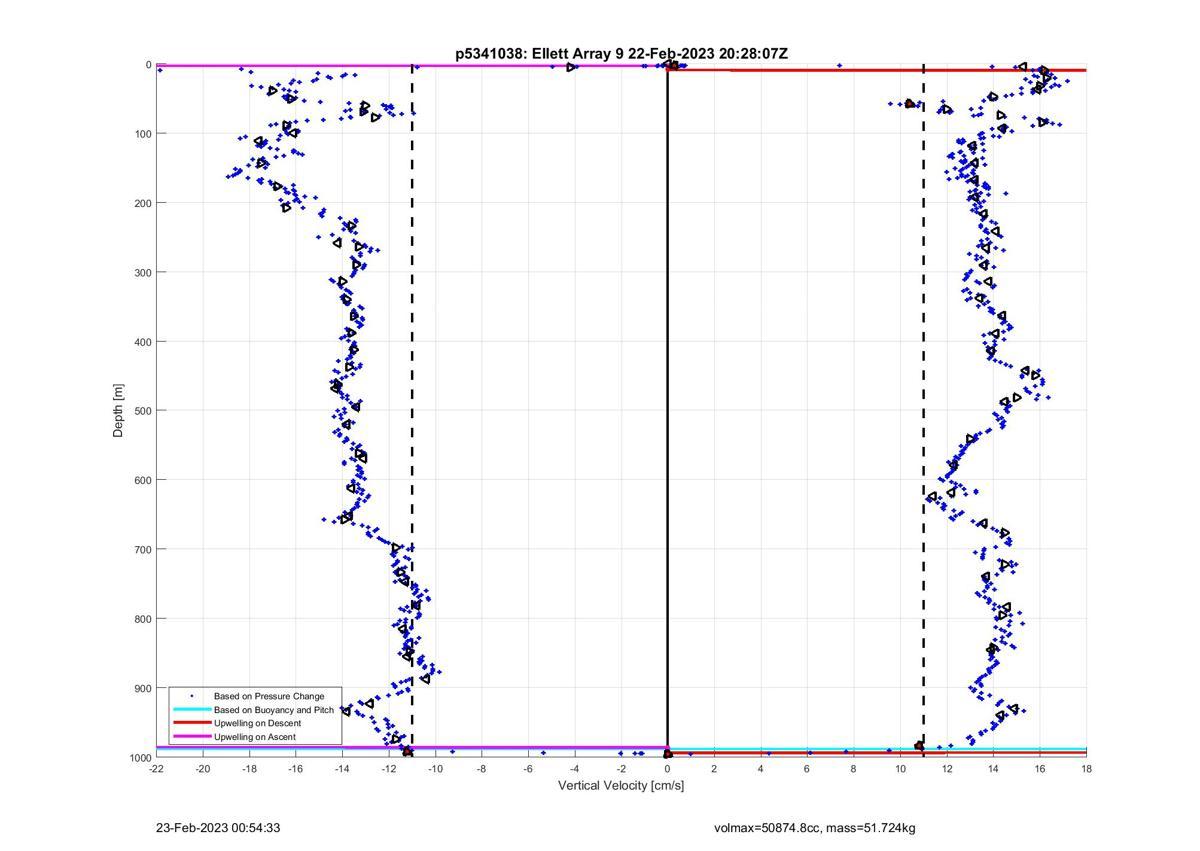Click the x-axis tick label '8'
Image resolution: width=1200 pixels, height=851 pixels.
(x=854, y=769)
